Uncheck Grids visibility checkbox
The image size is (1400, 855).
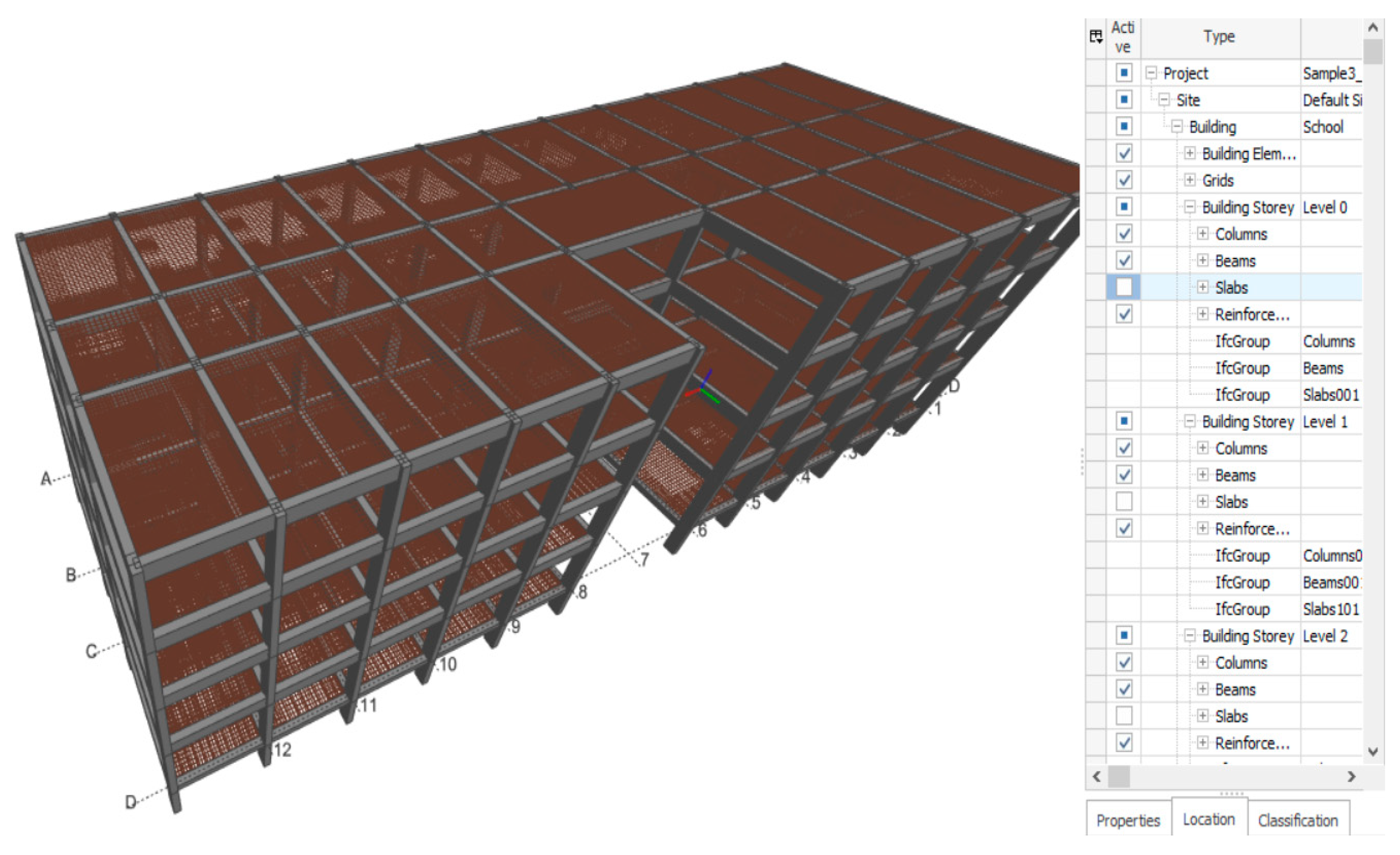(1123, 180)
